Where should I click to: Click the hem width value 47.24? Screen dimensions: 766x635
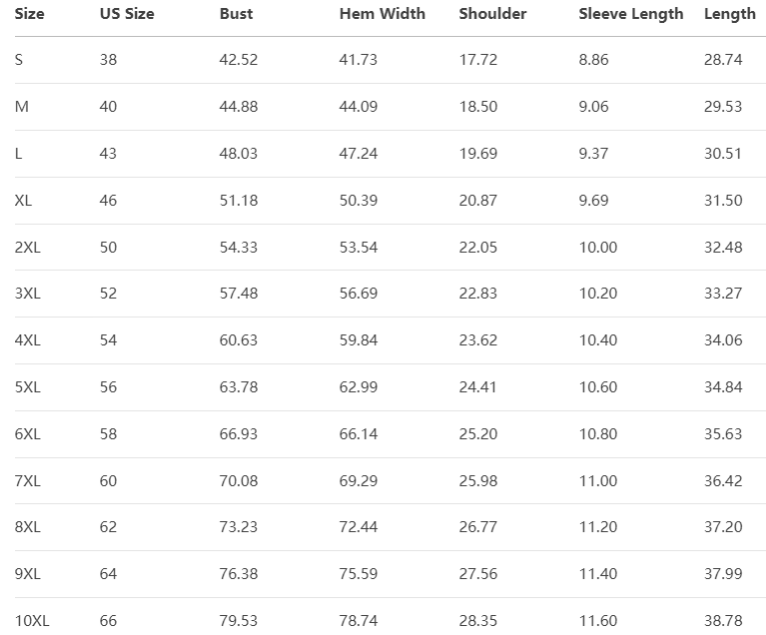358,154
